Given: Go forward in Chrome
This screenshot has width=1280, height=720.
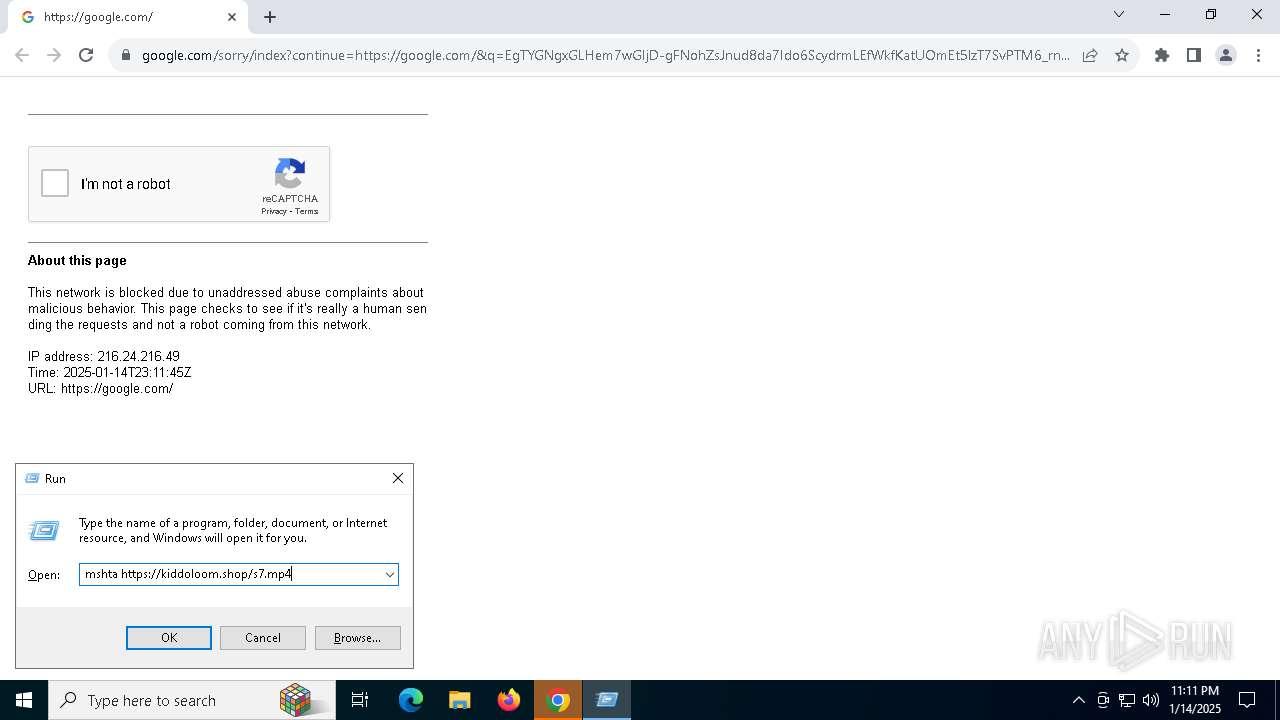Looking at the screenshot, I should (x=54, y=55).
